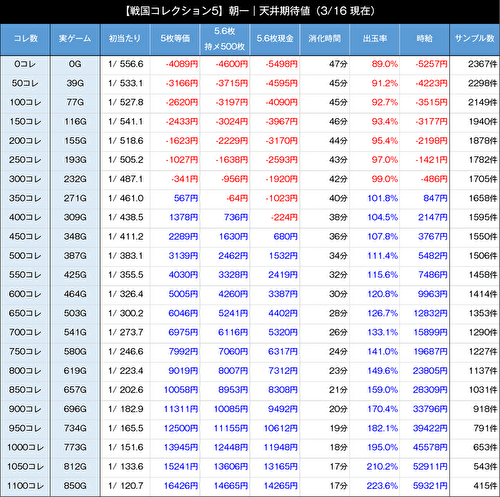Select the 0コレ row label
This screenshot has height=497, width=500.
click(x=25, y=64)
